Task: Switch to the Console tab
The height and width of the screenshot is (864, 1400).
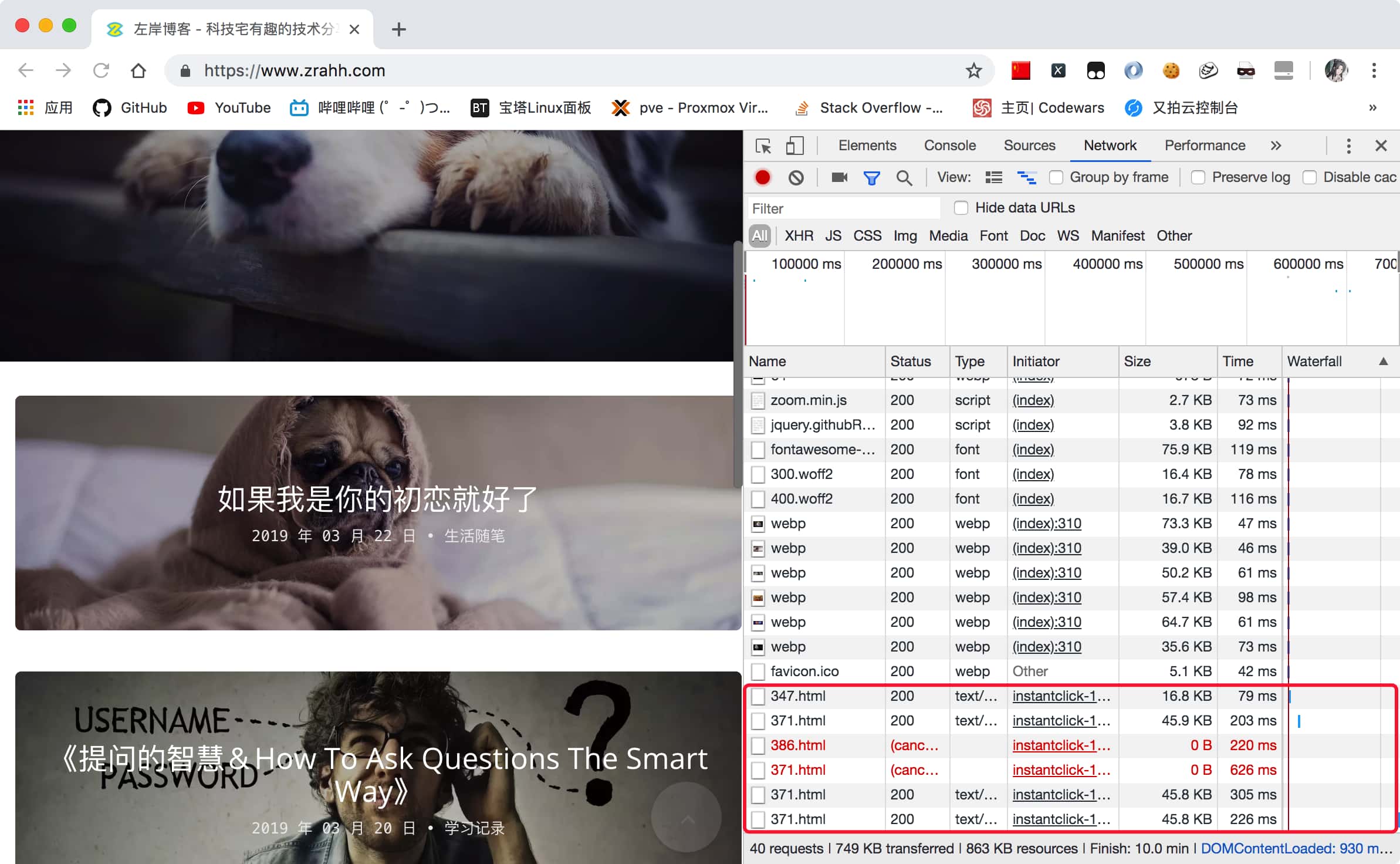Action: coord(949,146)
